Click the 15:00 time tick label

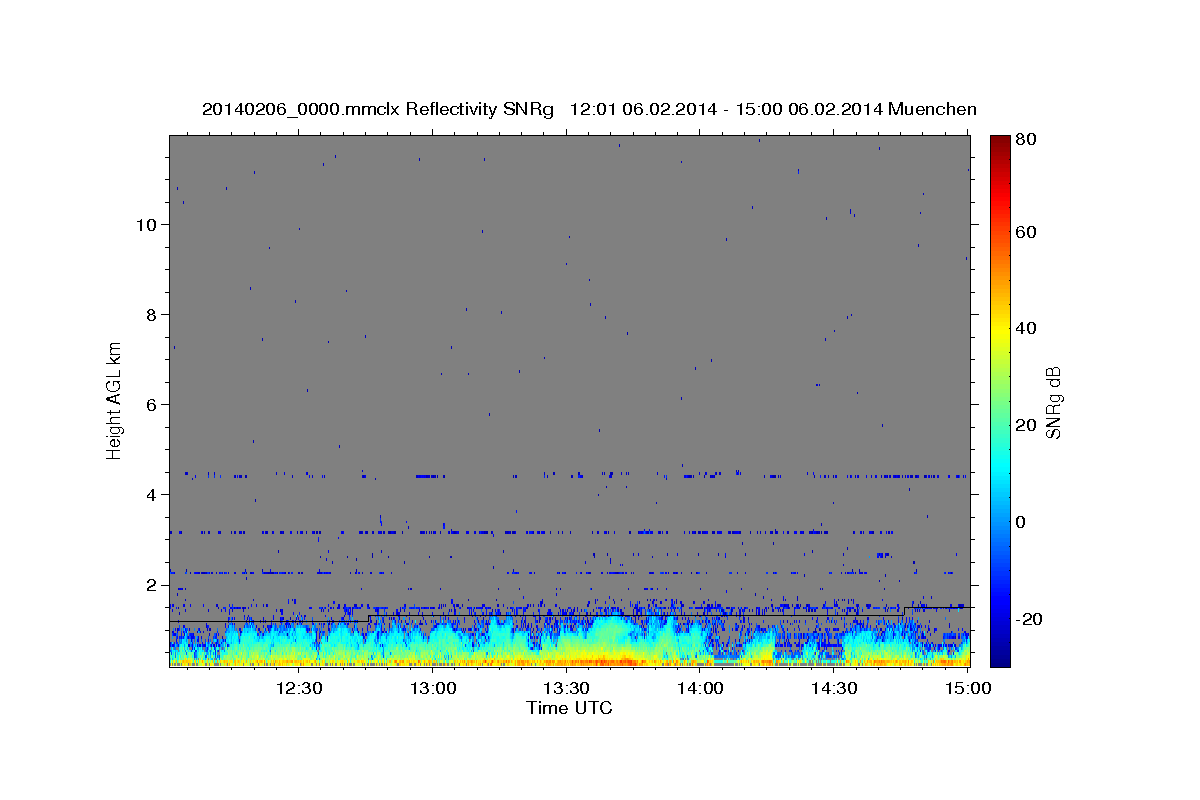pos(967,688)
